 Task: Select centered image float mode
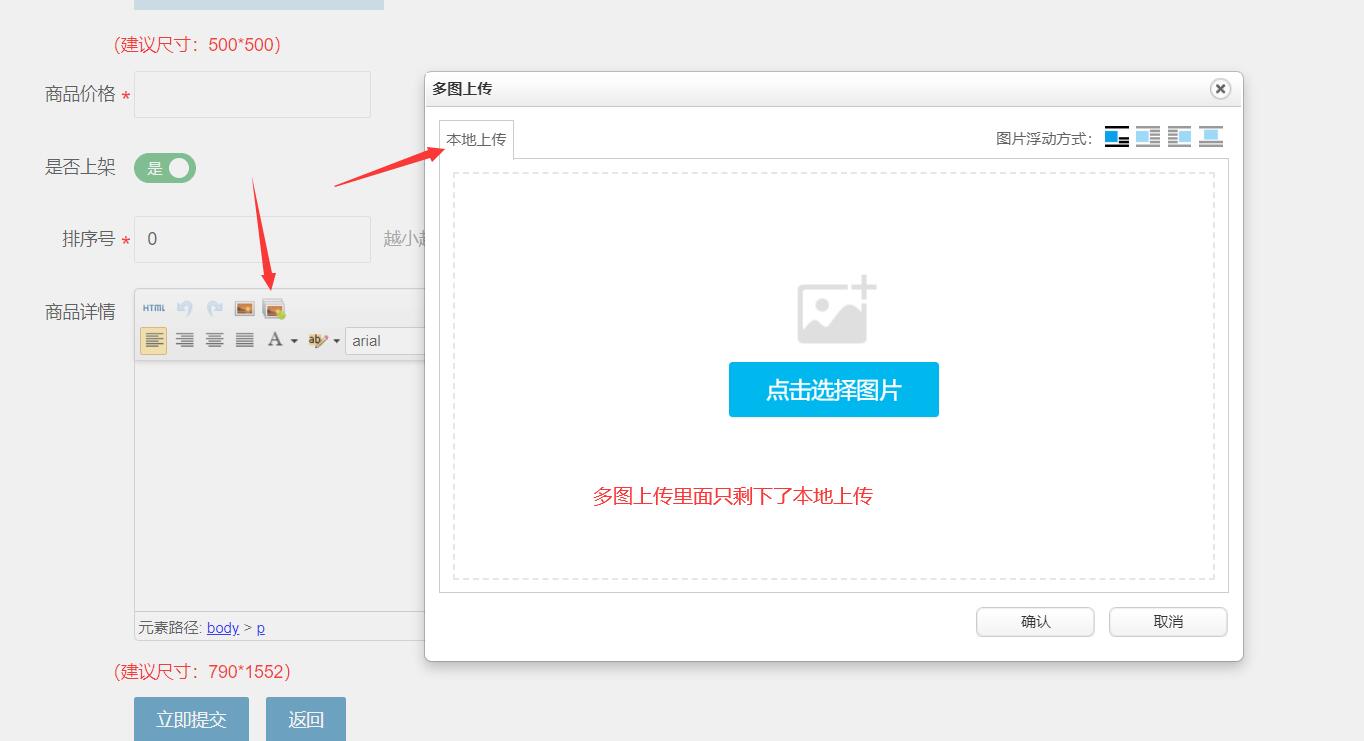click(x=1211, y=137)
